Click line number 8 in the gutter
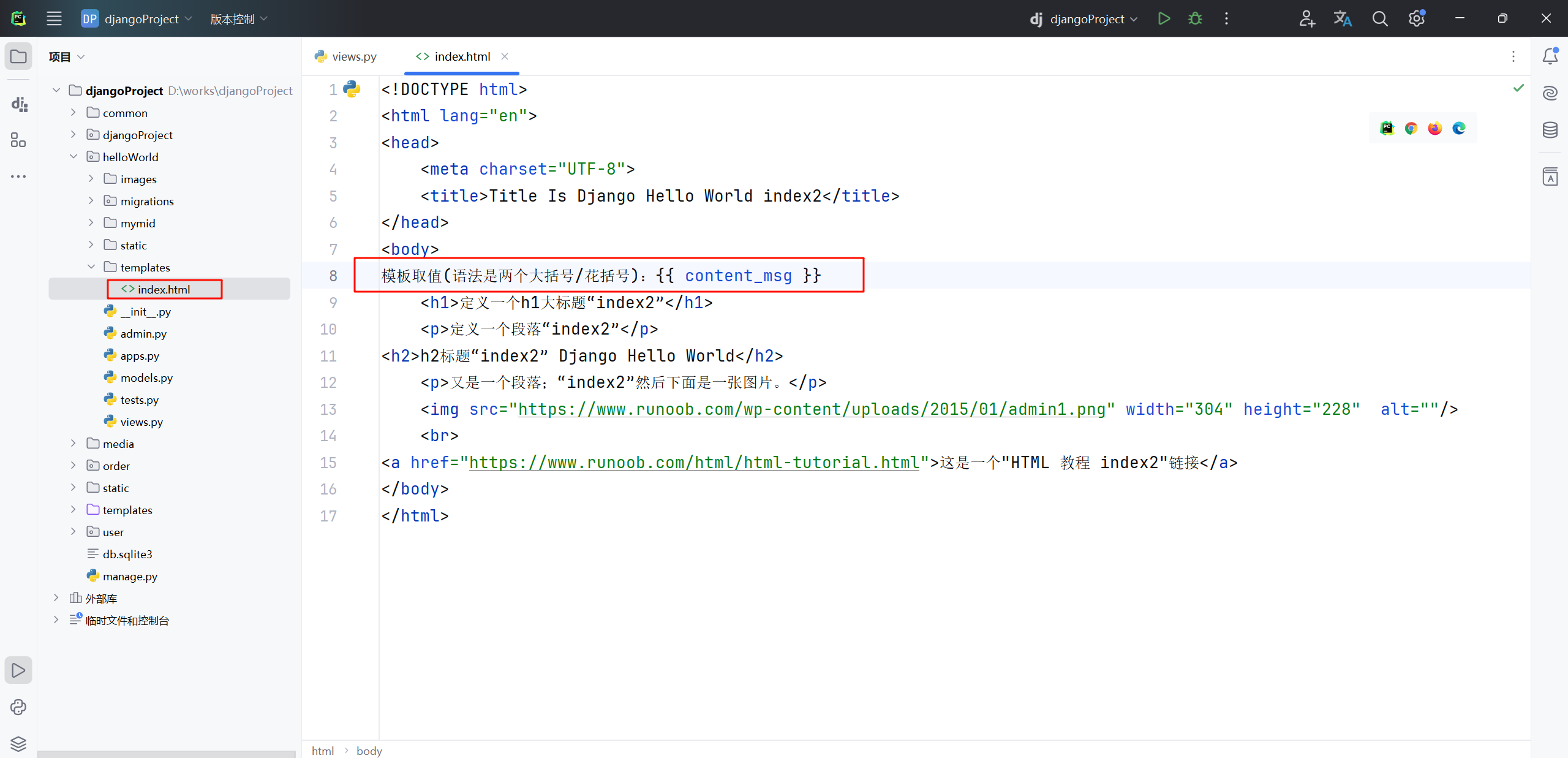 pos(333,276)
